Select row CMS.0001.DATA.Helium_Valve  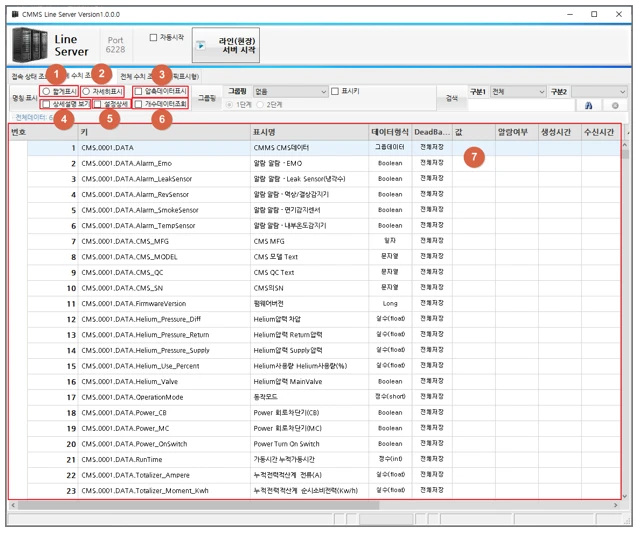tap(324, 381)
